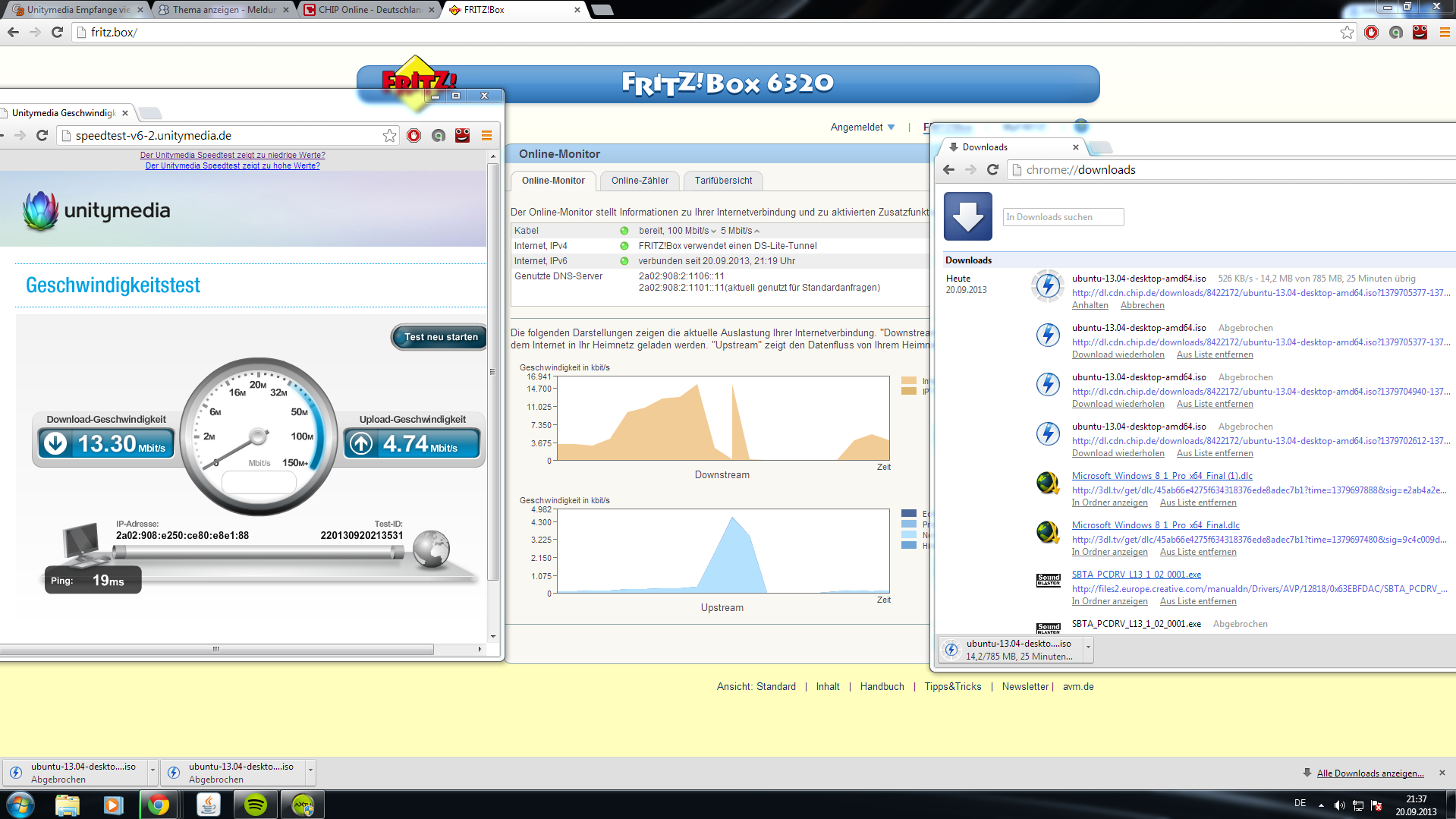Click the network icon in system tray
1456x819 pixels.
pos(1358,805)
